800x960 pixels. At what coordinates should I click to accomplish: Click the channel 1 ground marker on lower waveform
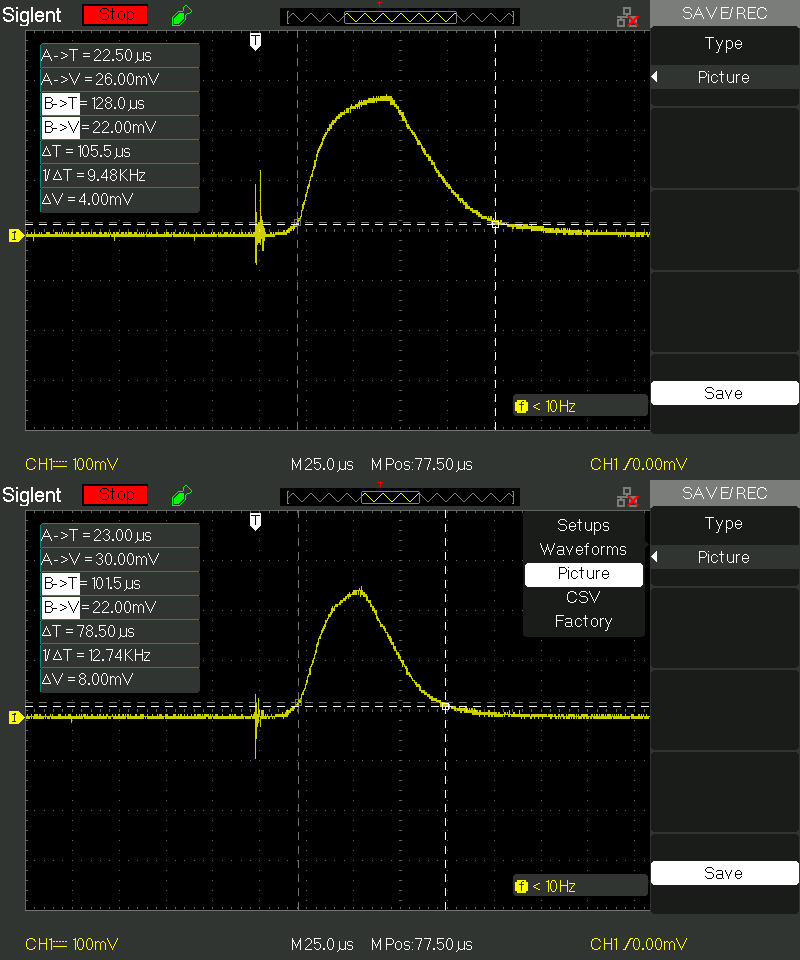click(x=15, y=717)
